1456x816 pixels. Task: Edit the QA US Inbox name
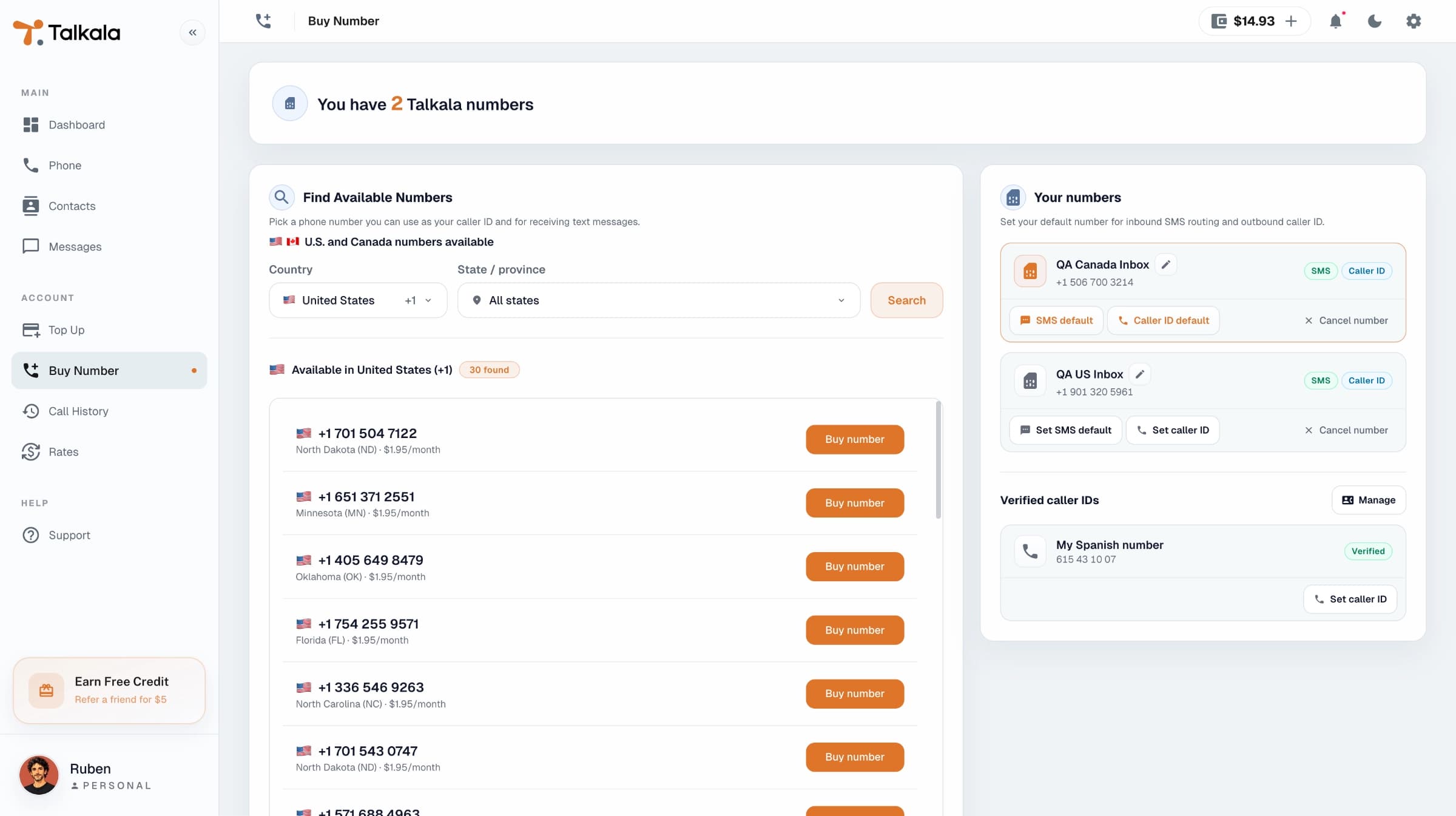pyautogui.click(x=1140, y=374)
